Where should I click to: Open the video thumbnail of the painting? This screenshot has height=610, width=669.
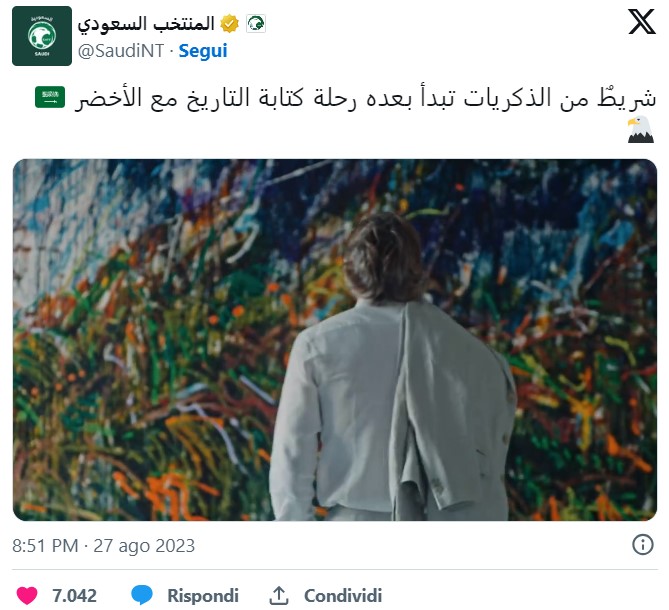[x=335, y=340]
